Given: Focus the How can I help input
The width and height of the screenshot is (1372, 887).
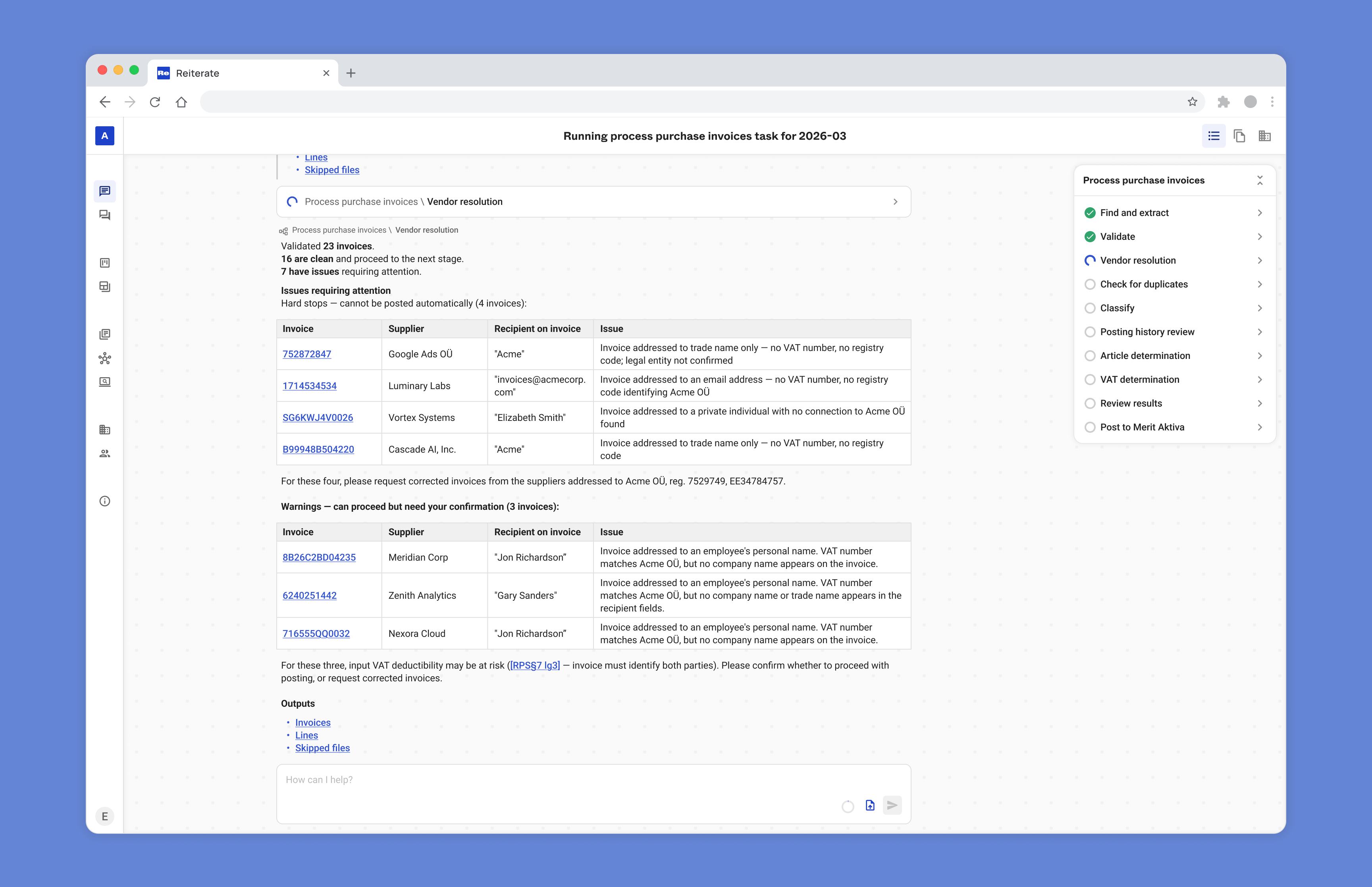Looking at the screenshot, I should 594,794.
